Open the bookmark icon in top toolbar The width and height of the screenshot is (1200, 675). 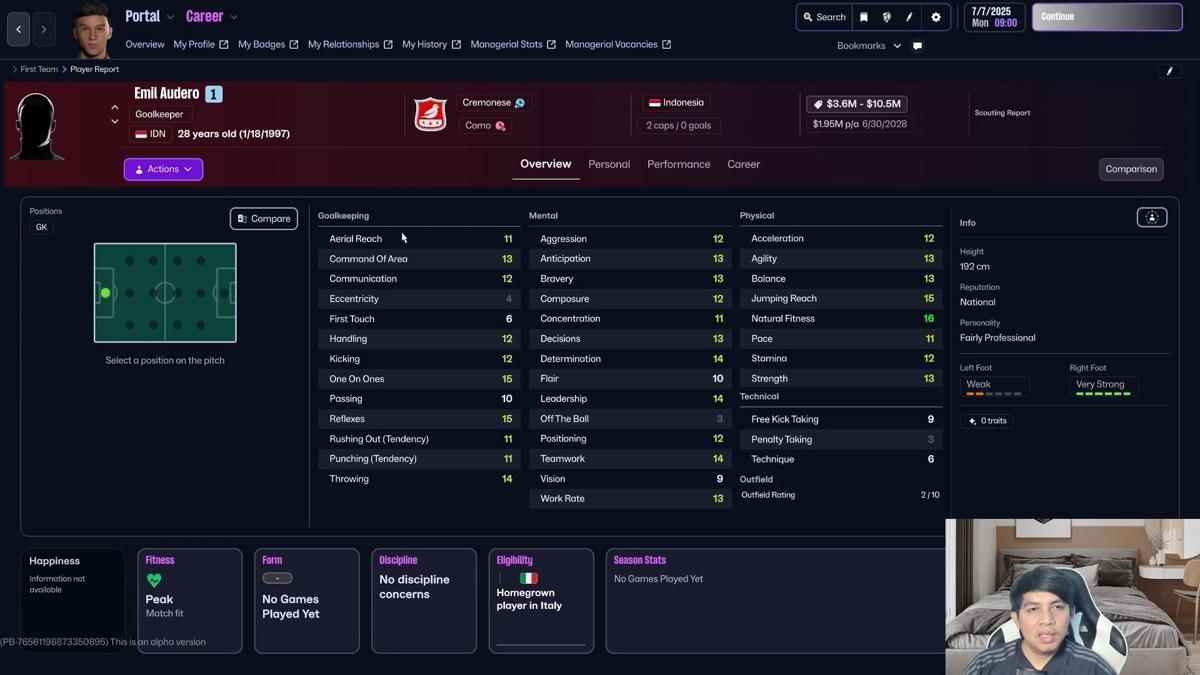click(x=864, y=17)
